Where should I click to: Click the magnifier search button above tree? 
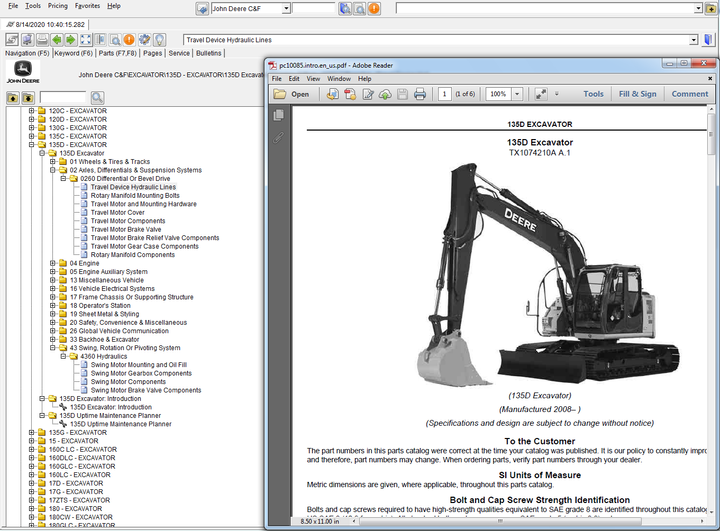[x=97, y=97]
